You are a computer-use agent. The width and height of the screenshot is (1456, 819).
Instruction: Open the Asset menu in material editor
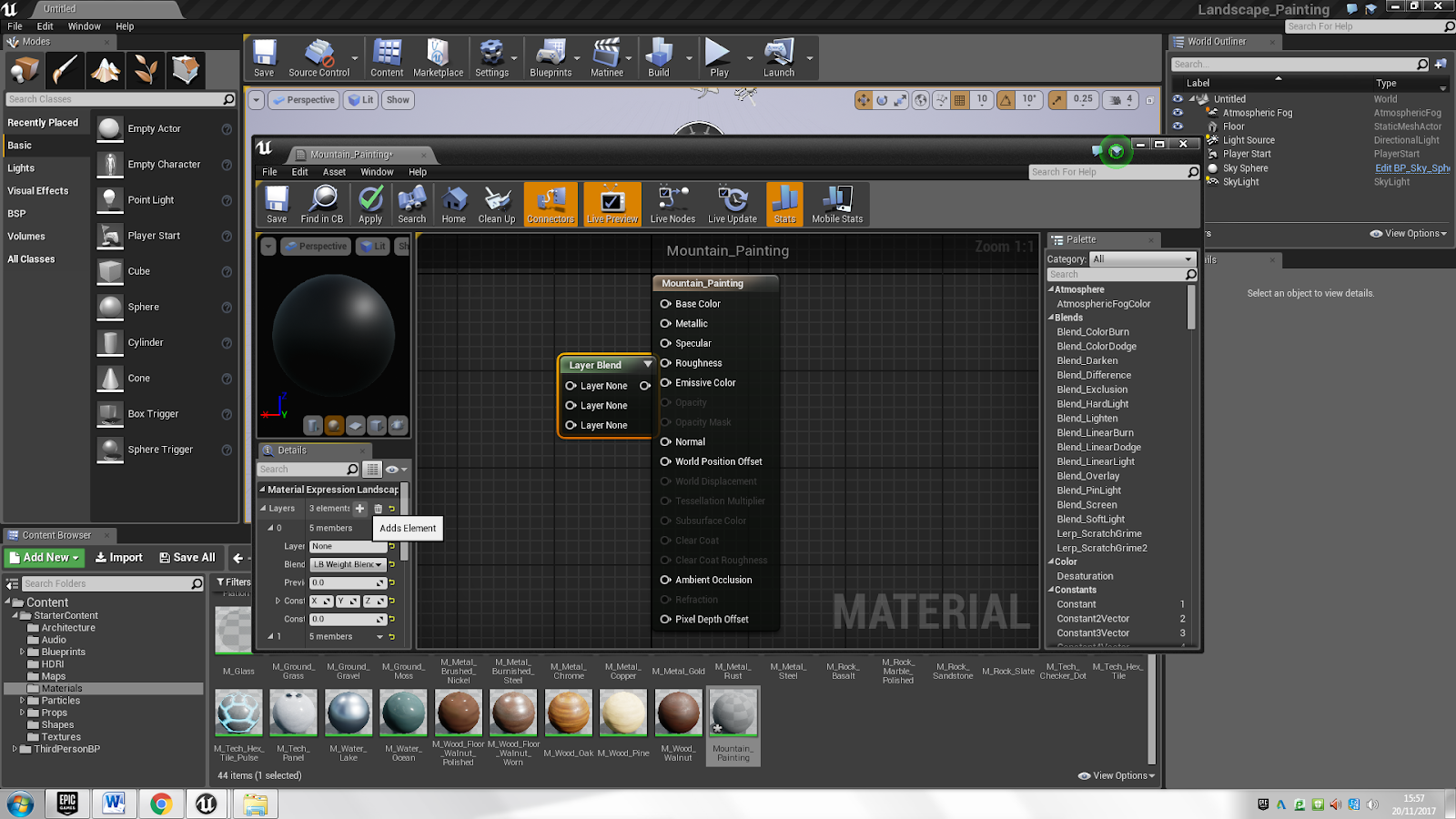click(x=334, y=172)
